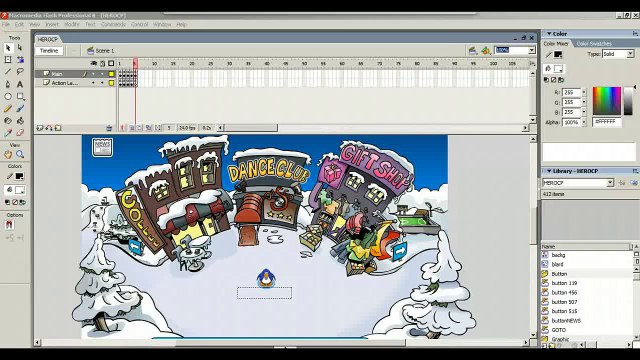
Task: Open the Window menu
Action: (162, 24)
